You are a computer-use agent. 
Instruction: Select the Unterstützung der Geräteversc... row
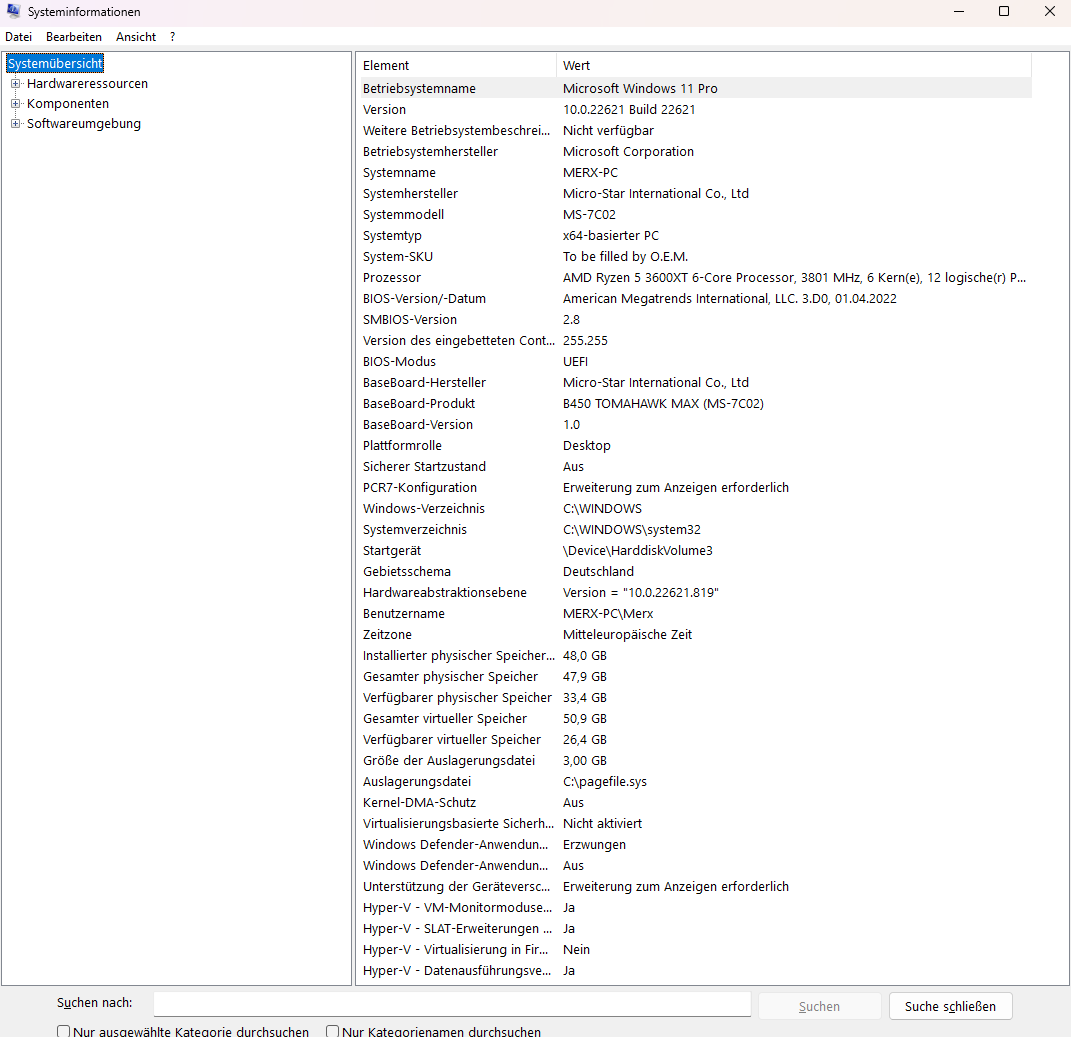click(695, 887)
